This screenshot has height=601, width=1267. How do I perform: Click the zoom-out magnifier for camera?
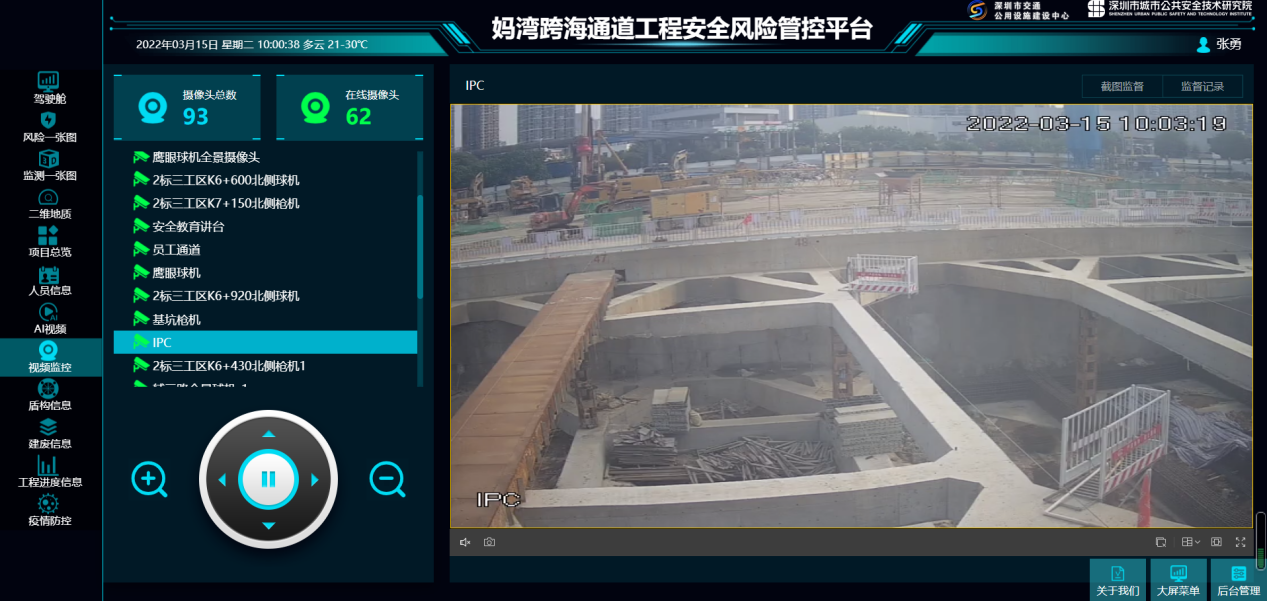[x=387, y=480]
